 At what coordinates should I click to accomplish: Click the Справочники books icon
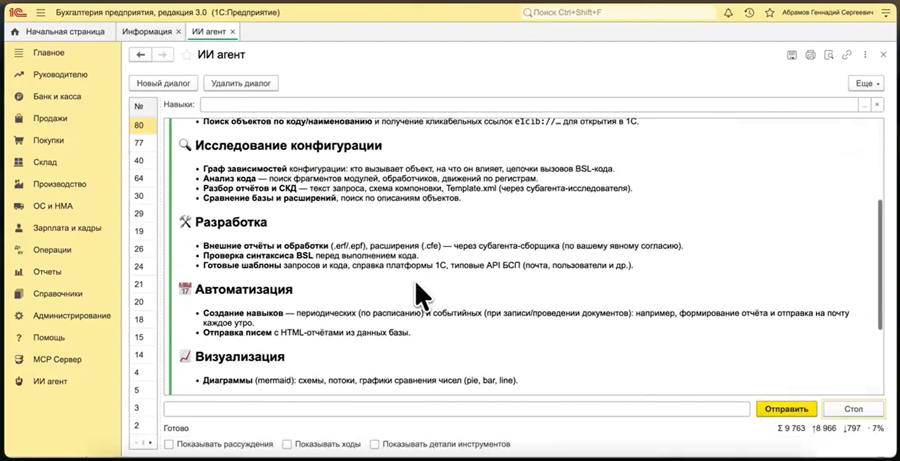(x=19, y=293)
